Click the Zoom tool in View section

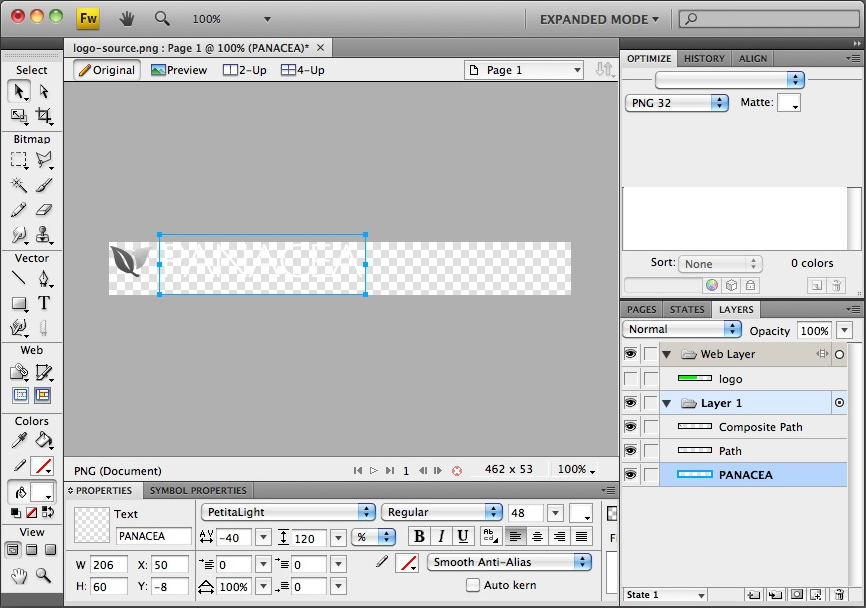point(44,575)
